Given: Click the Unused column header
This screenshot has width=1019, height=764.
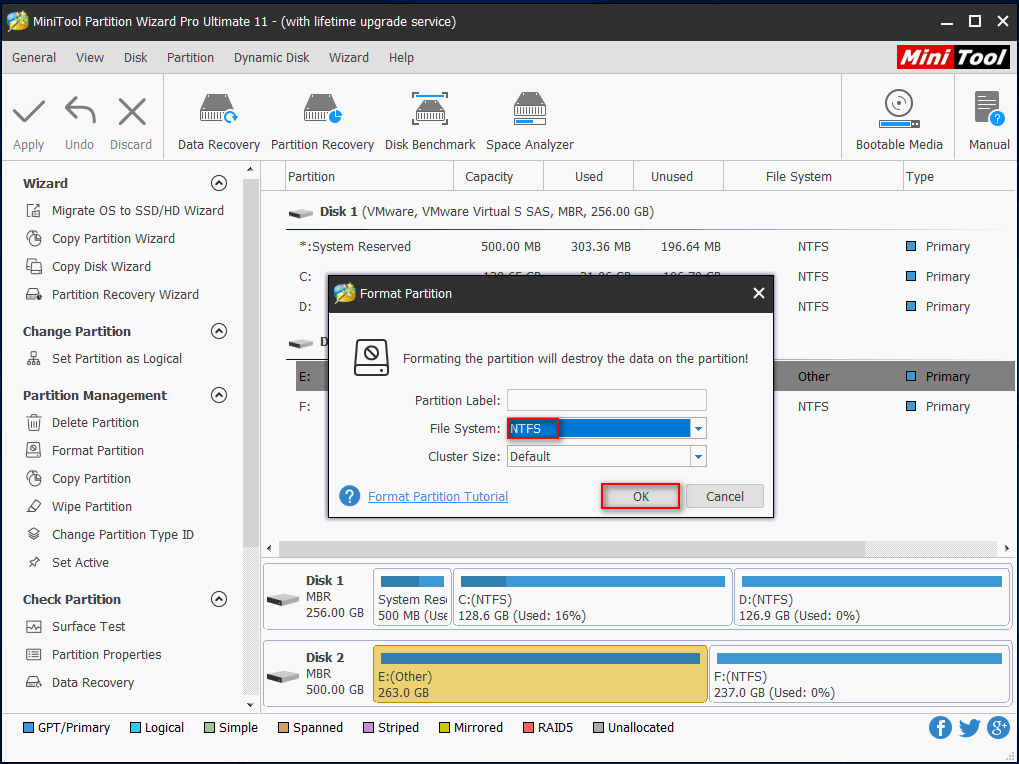Looking at the screenshot, I should pos(678,177).
